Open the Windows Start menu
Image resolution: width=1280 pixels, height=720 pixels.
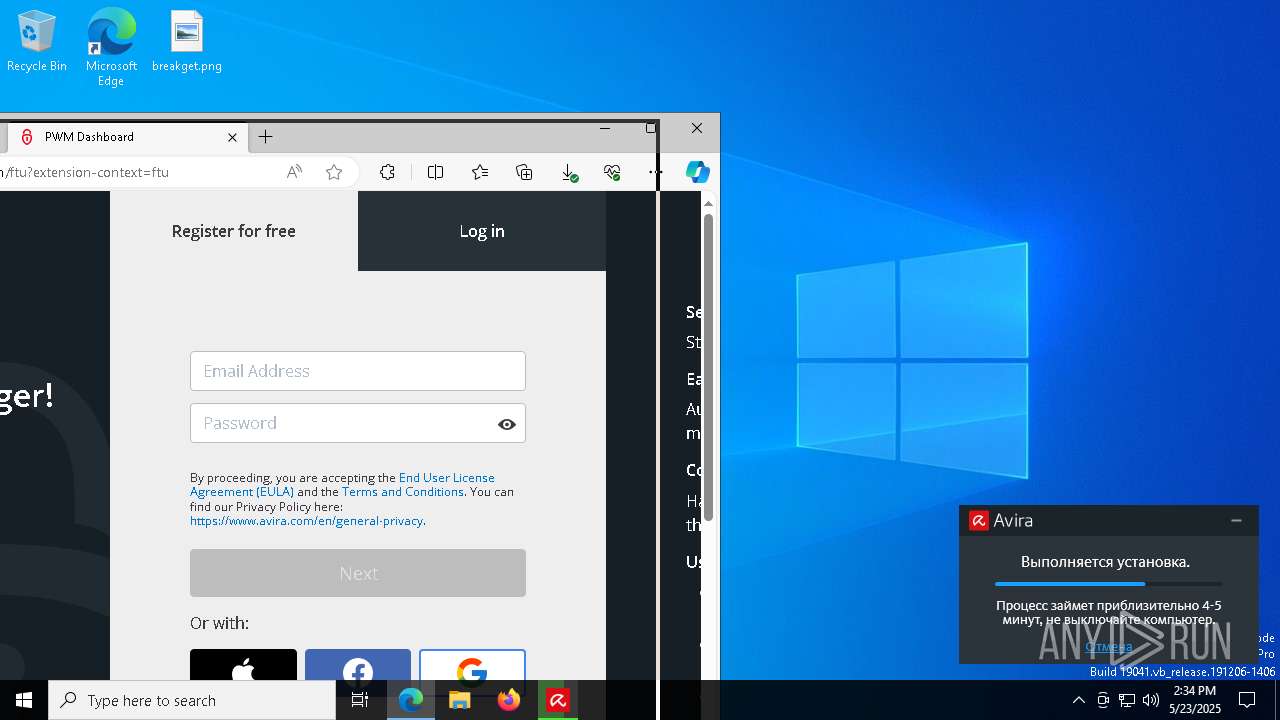pyautogui.click(x=24, y=700)
